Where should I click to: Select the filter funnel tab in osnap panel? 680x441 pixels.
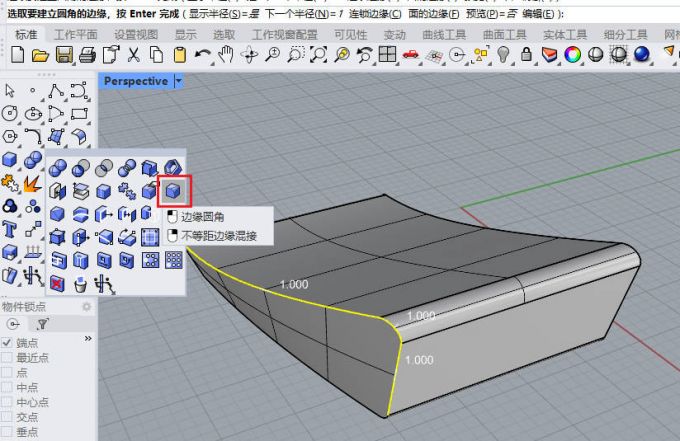pos(42,324)
